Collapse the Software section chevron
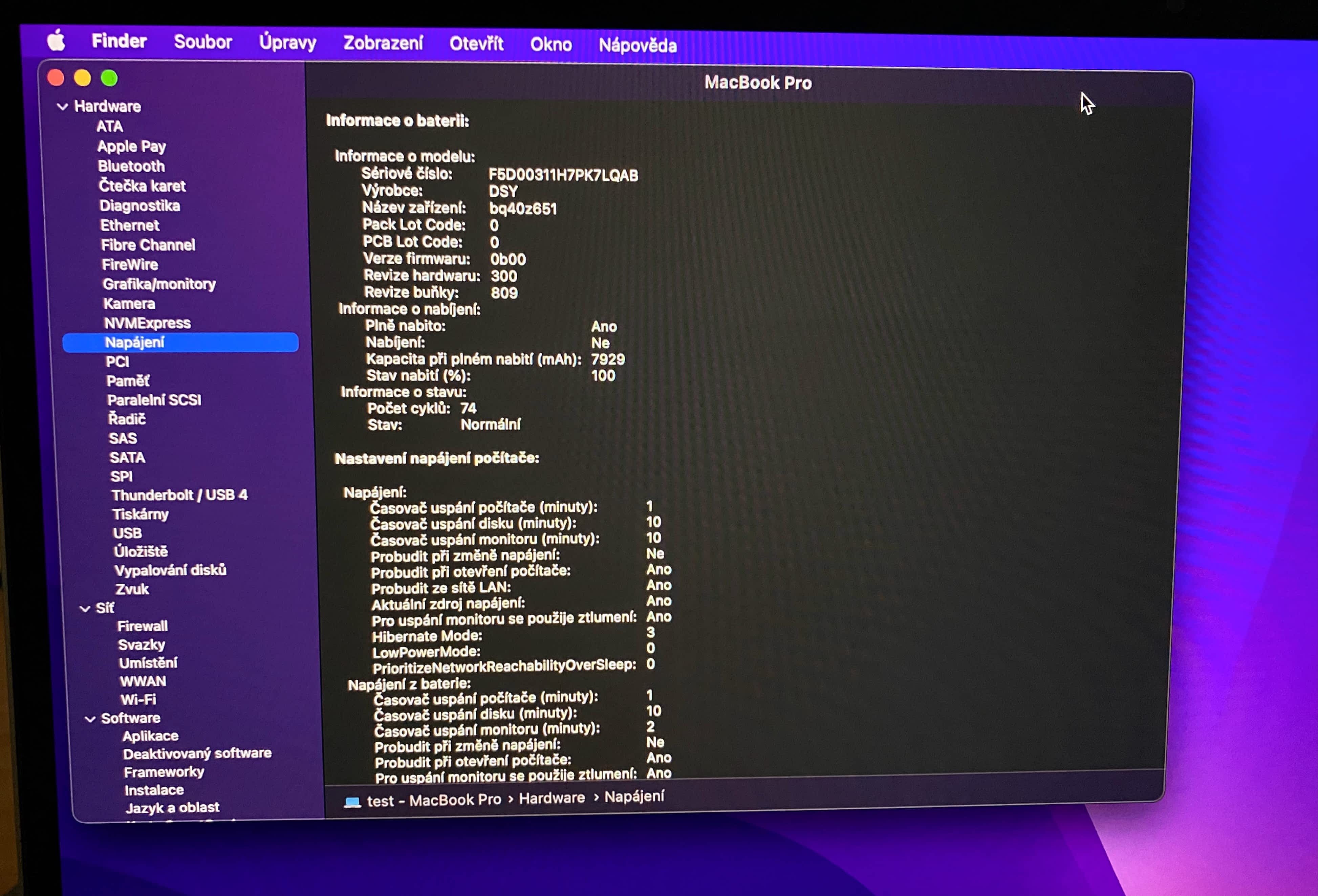This screenshot has width=1318, height=896. tap(90, 719)
